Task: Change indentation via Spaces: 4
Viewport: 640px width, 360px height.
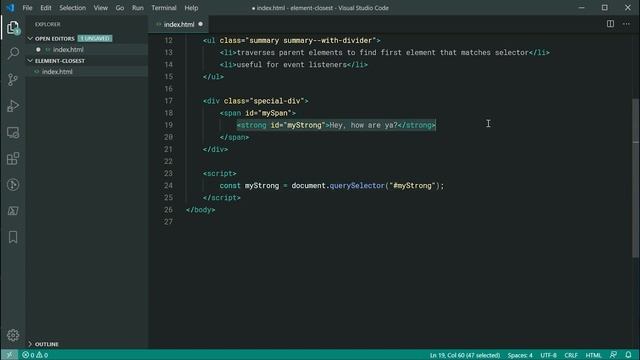Action: click(x=520, y=355)
